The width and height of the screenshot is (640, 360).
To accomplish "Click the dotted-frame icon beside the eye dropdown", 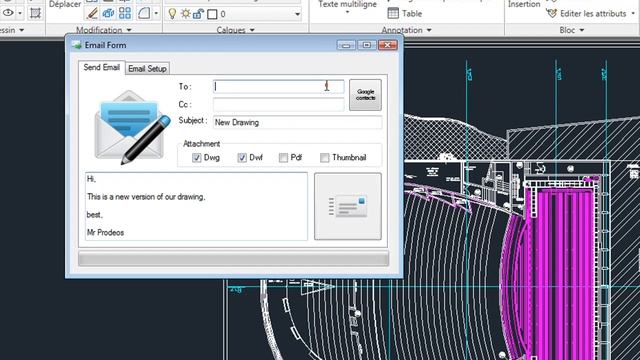I will 36,13.
